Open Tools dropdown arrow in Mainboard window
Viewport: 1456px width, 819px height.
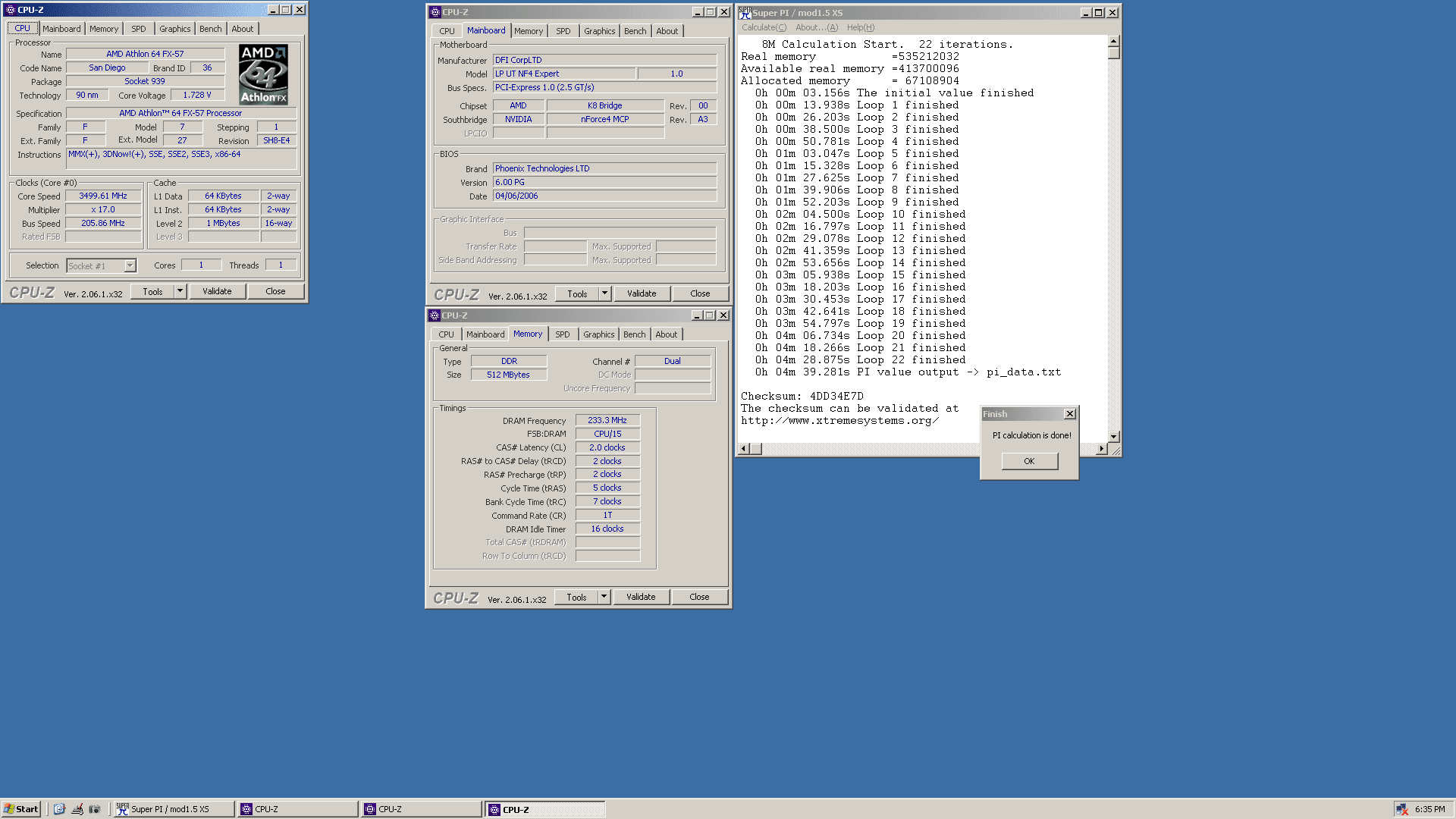click(x=604, y=293)
